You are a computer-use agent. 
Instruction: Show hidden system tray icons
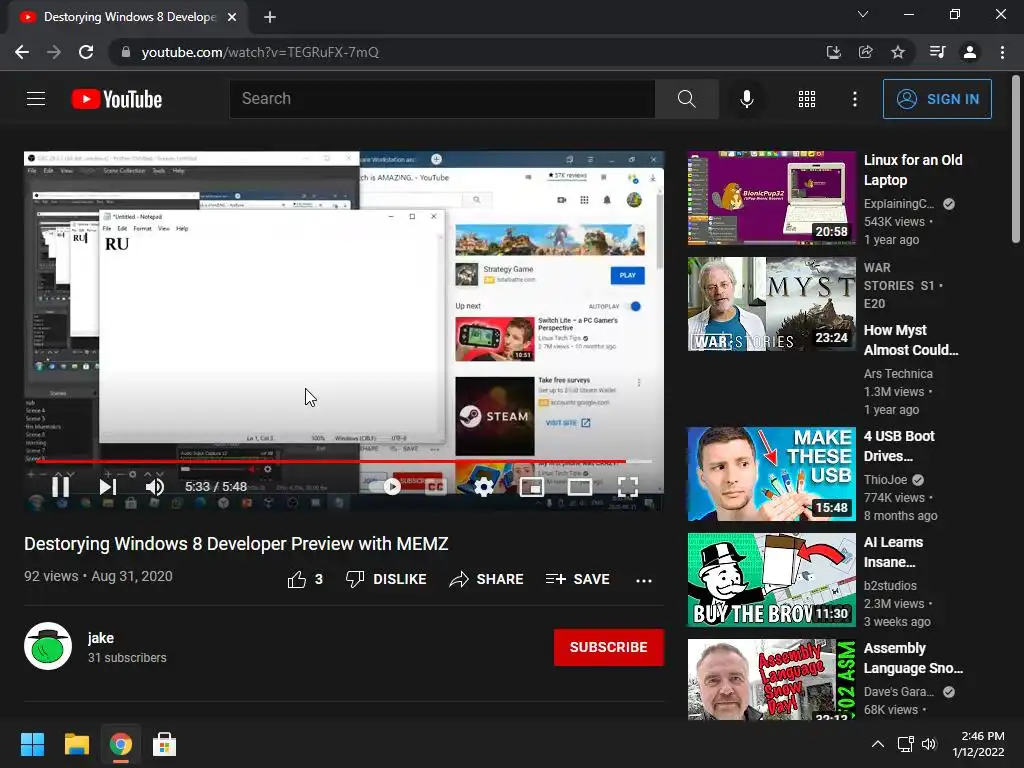coord(878,744)
